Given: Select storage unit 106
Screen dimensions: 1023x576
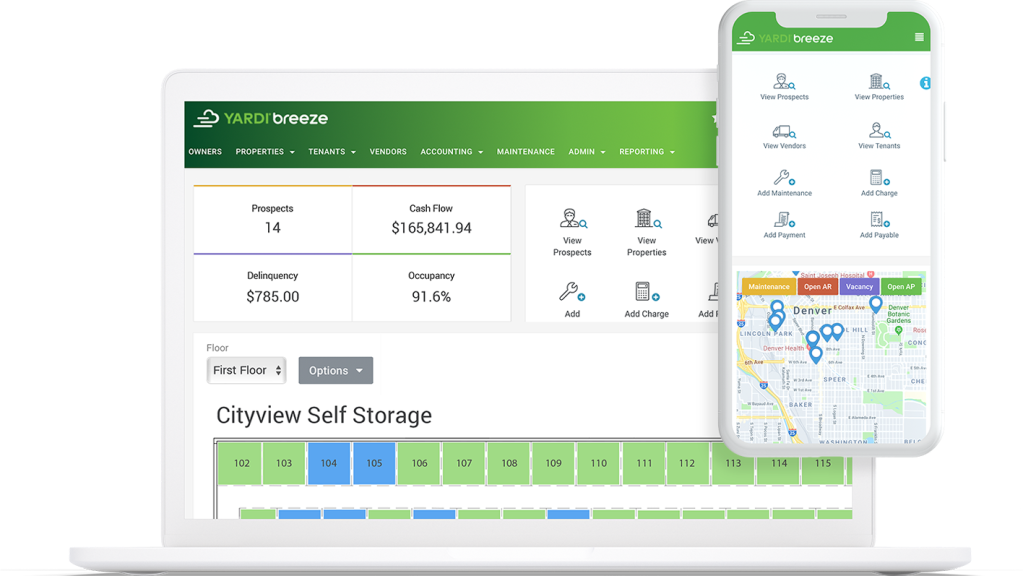Looking at the screenshot, I should (419, 463).
